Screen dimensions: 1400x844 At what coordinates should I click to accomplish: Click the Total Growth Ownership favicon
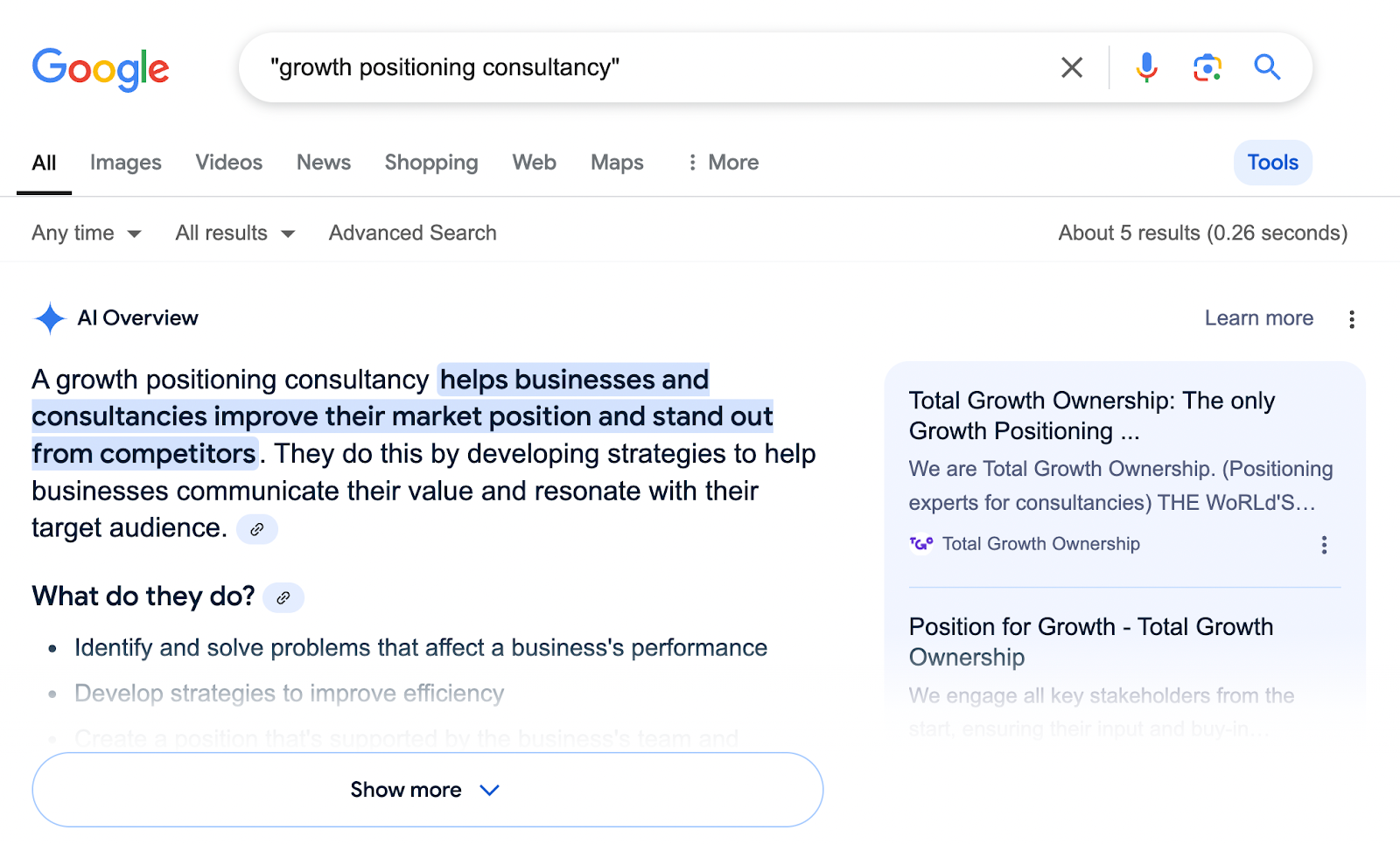click(x=921, y=544)
